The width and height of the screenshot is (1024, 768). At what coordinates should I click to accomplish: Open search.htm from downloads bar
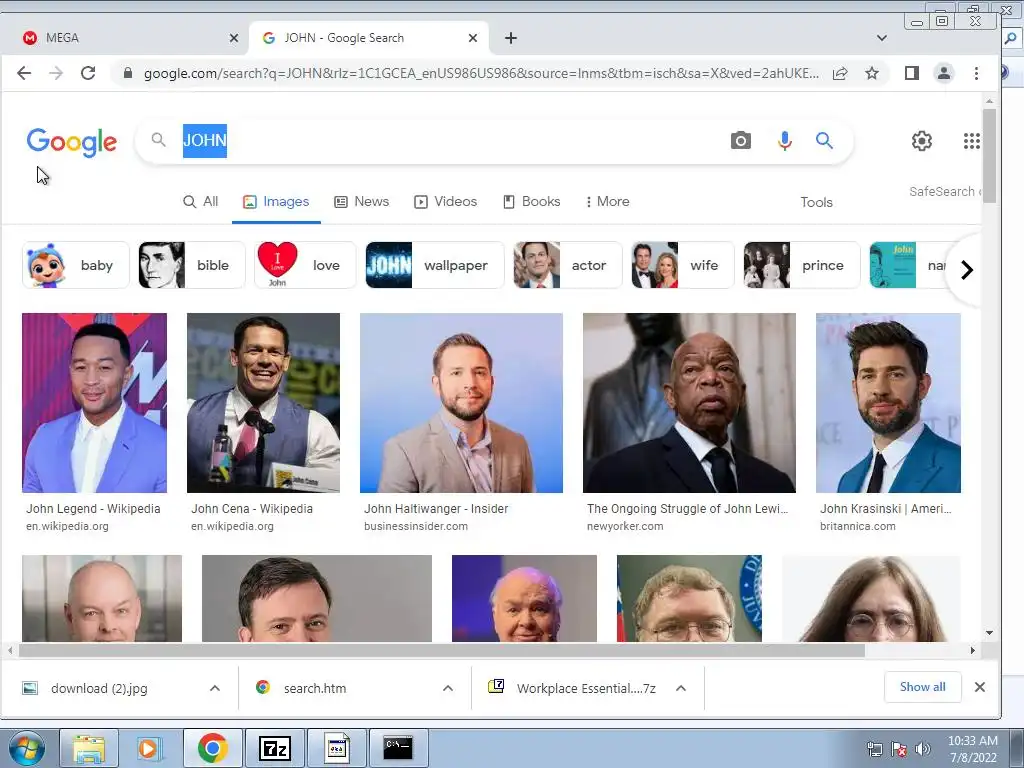315,688
